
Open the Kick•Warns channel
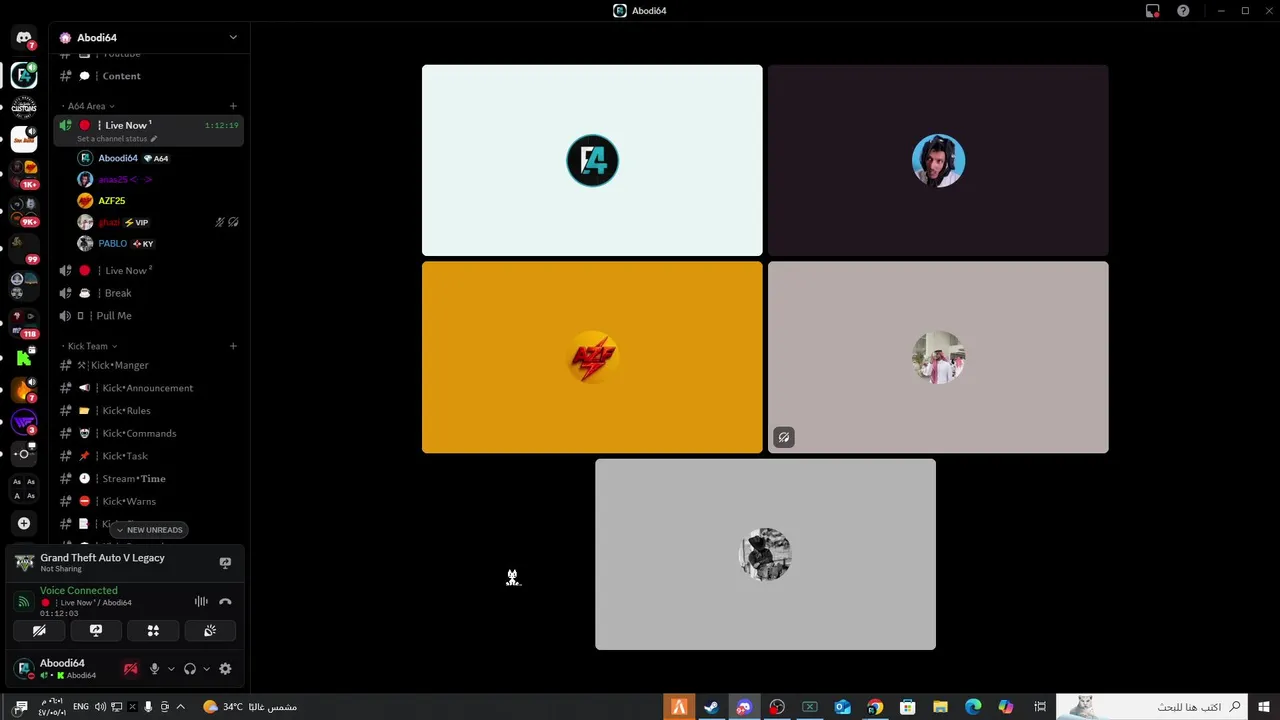148,501
